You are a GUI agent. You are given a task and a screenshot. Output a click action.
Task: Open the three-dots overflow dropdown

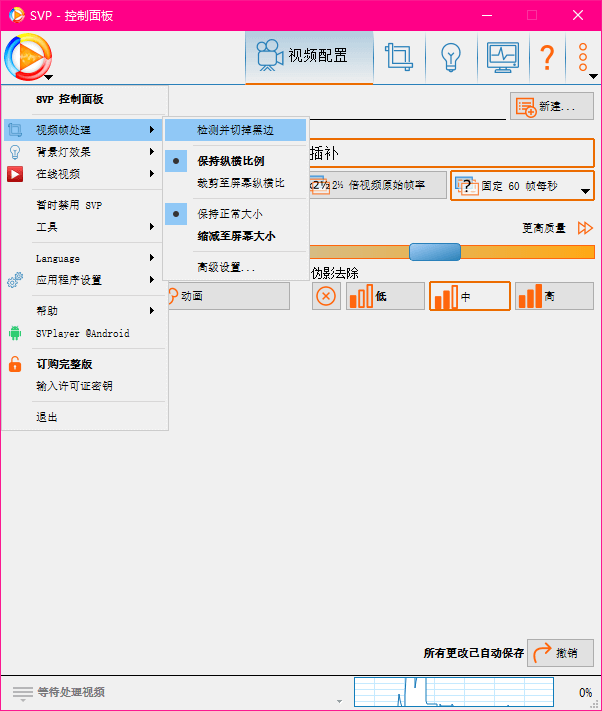tap(583, 57)
